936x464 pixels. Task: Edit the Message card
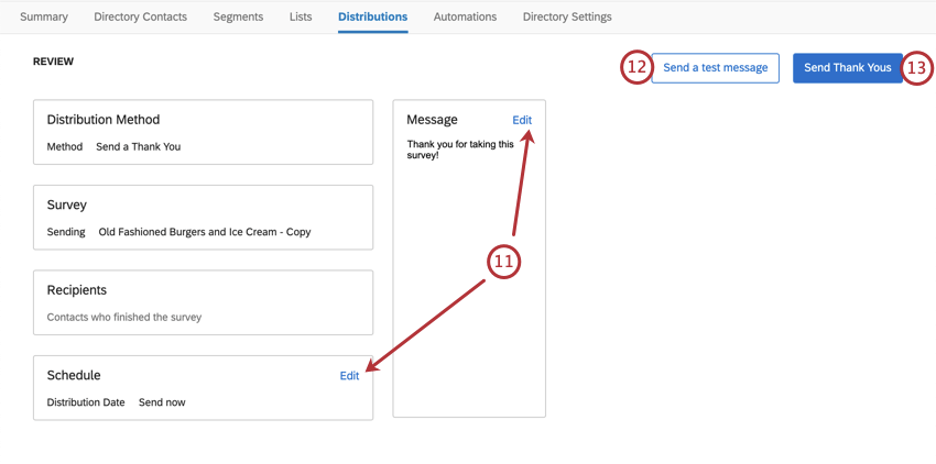coord(522,120)
